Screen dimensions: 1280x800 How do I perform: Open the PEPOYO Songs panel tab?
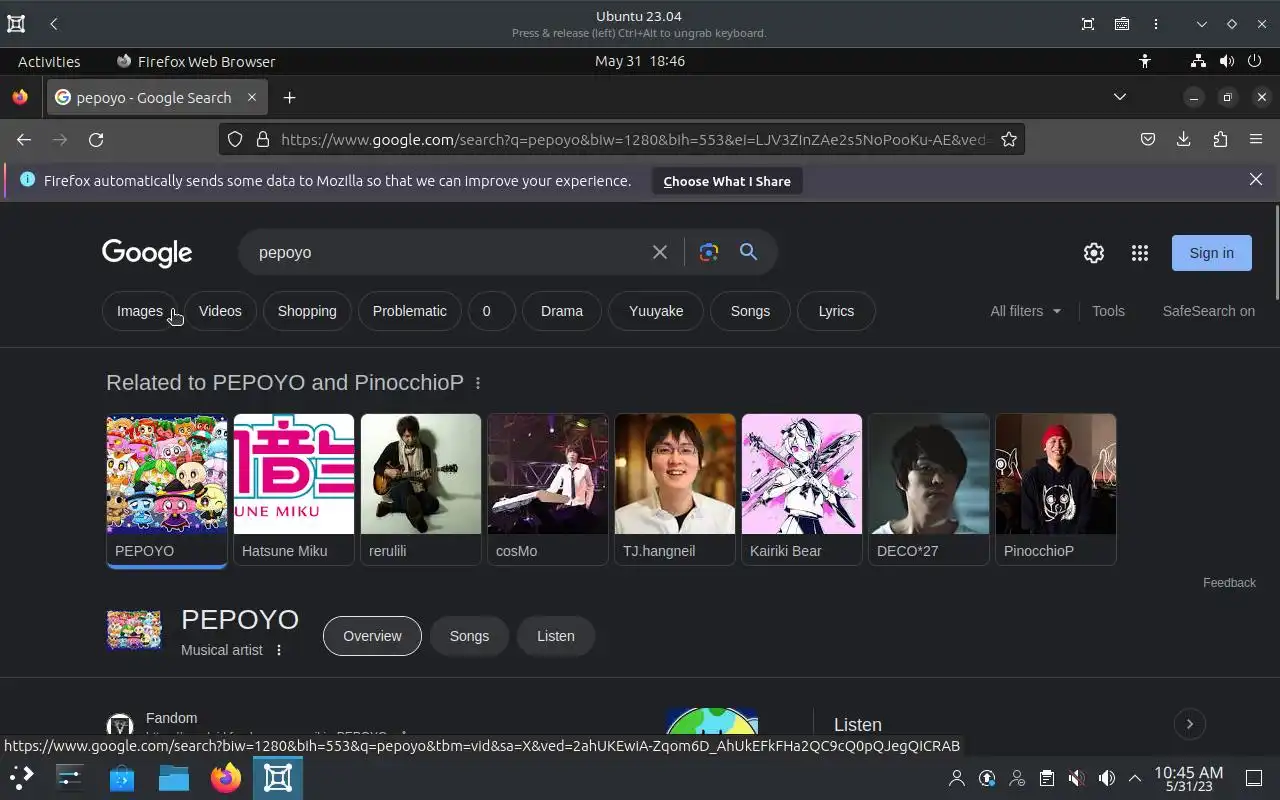[x=469, y=636]
